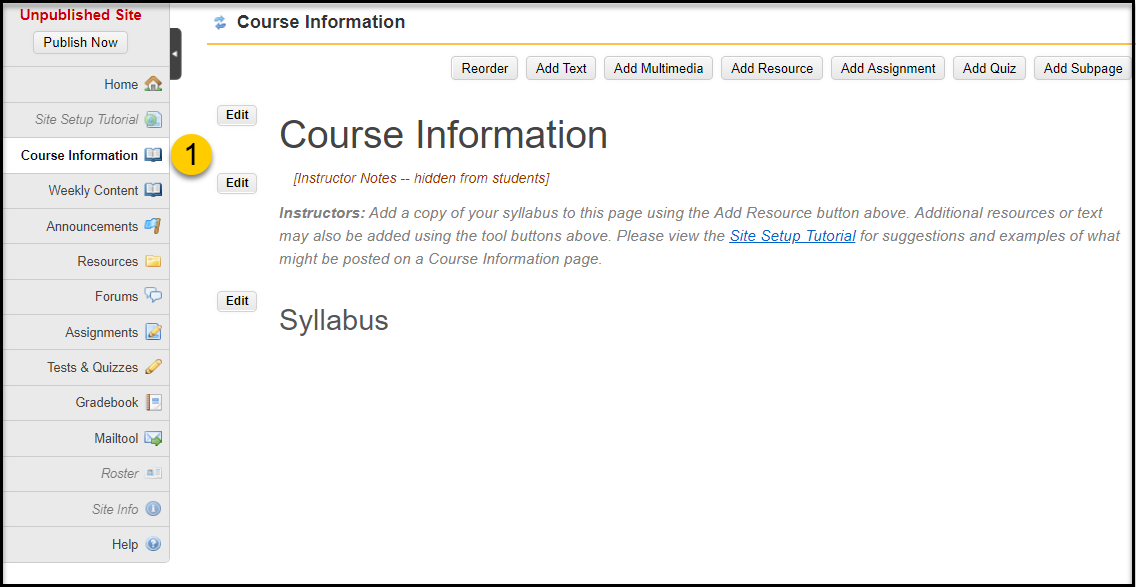The width and height of the screenshot is (1136, 587).
Task: Click the Assignments notepad icon
Action: coord(153,332)
